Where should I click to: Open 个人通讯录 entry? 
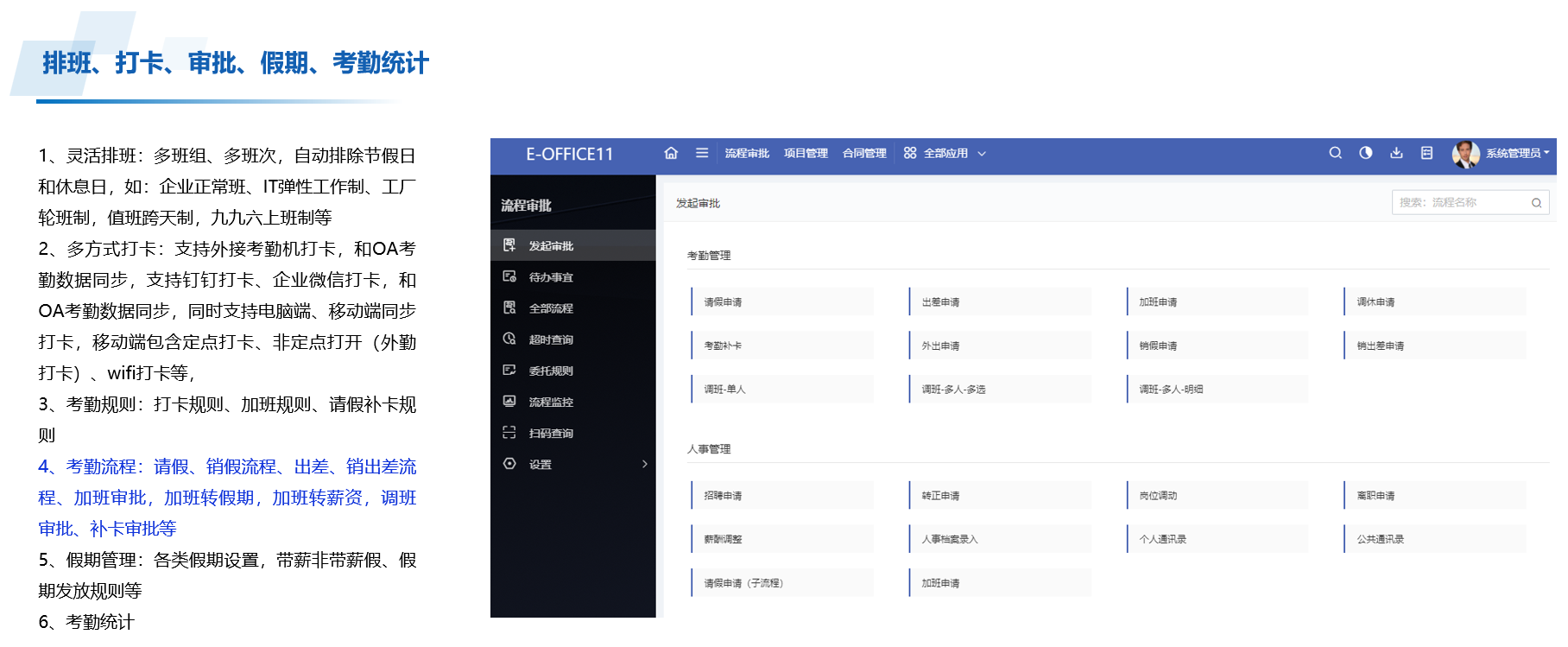pos(1217,538)
